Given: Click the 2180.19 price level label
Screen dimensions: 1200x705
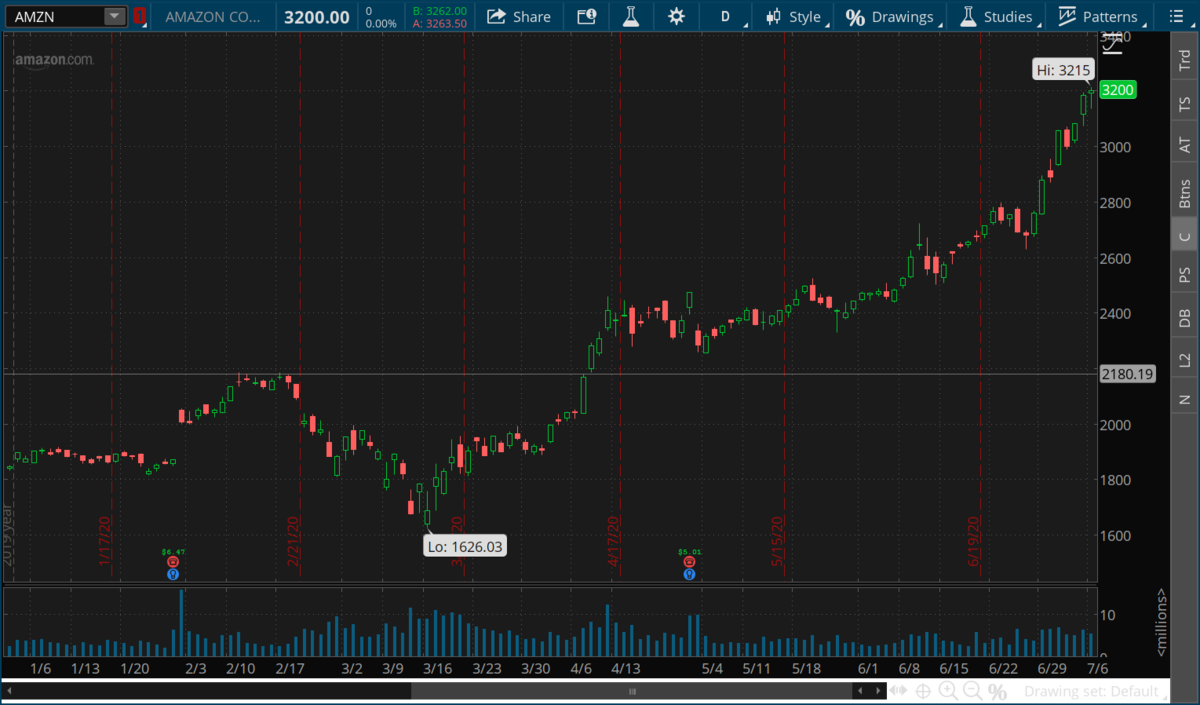Looking at the screenshot, I should pos(1127,374).
